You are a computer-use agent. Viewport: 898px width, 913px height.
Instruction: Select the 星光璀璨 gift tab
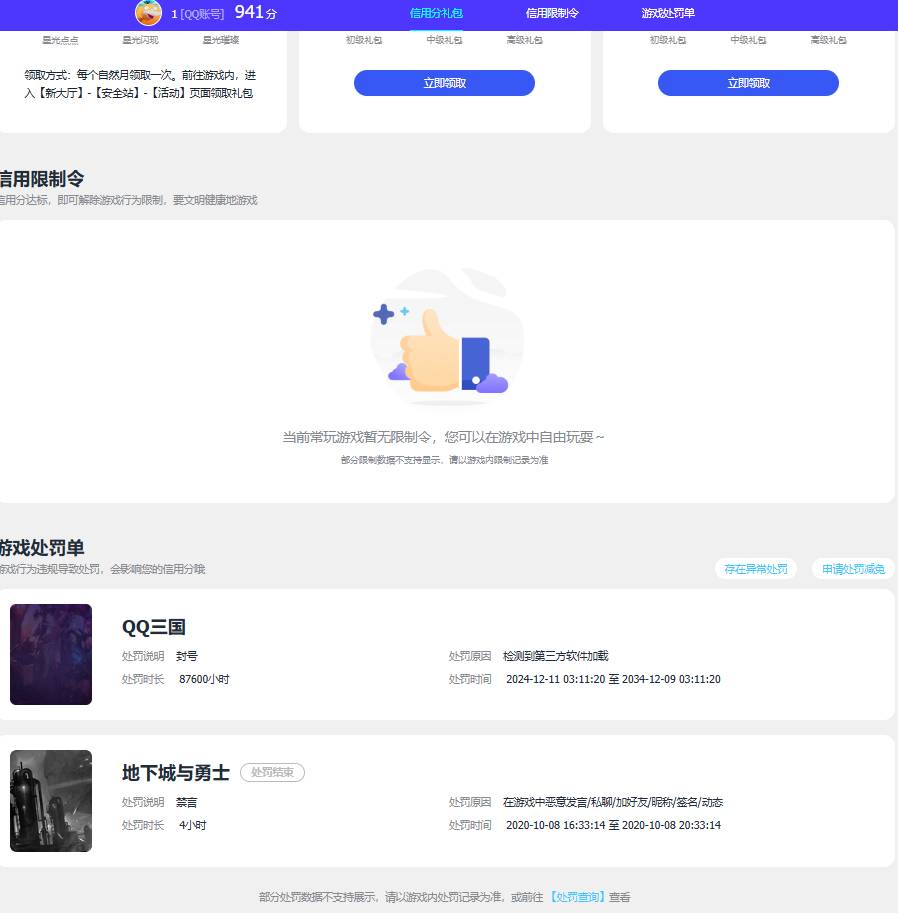(220, 40)
